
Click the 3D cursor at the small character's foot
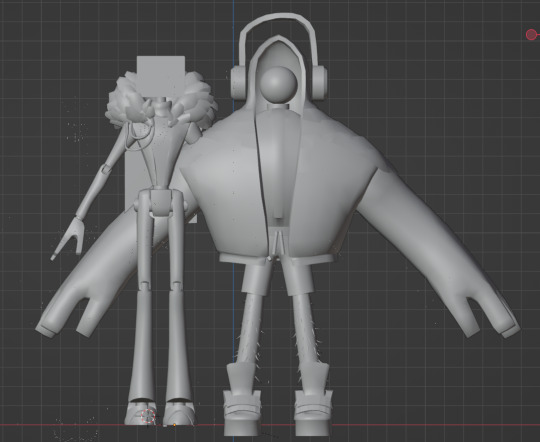coord(148,416)
